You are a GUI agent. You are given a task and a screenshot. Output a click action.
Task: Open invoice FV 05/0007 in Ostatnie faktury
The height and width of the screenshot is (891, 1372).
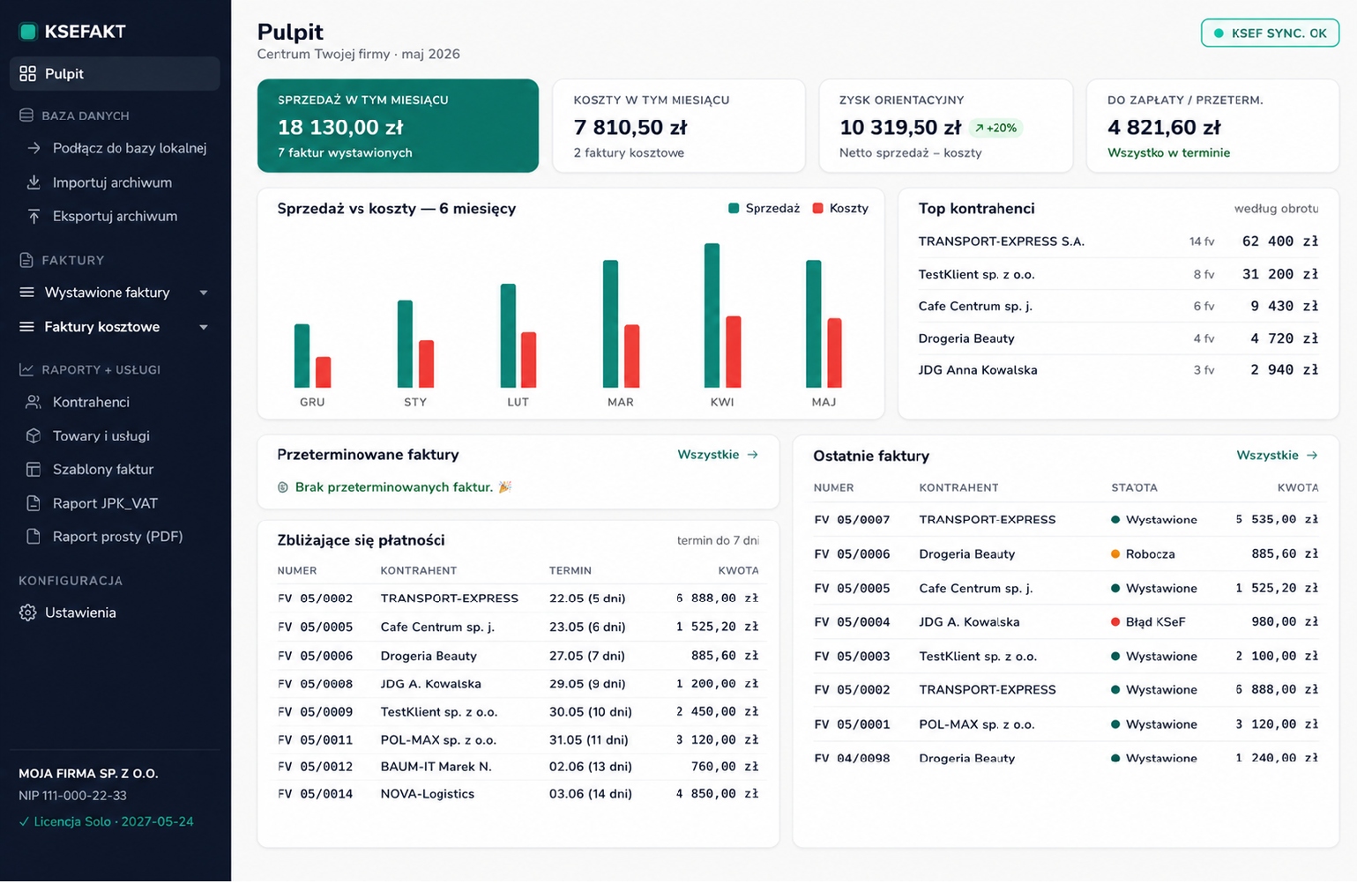1066,520
